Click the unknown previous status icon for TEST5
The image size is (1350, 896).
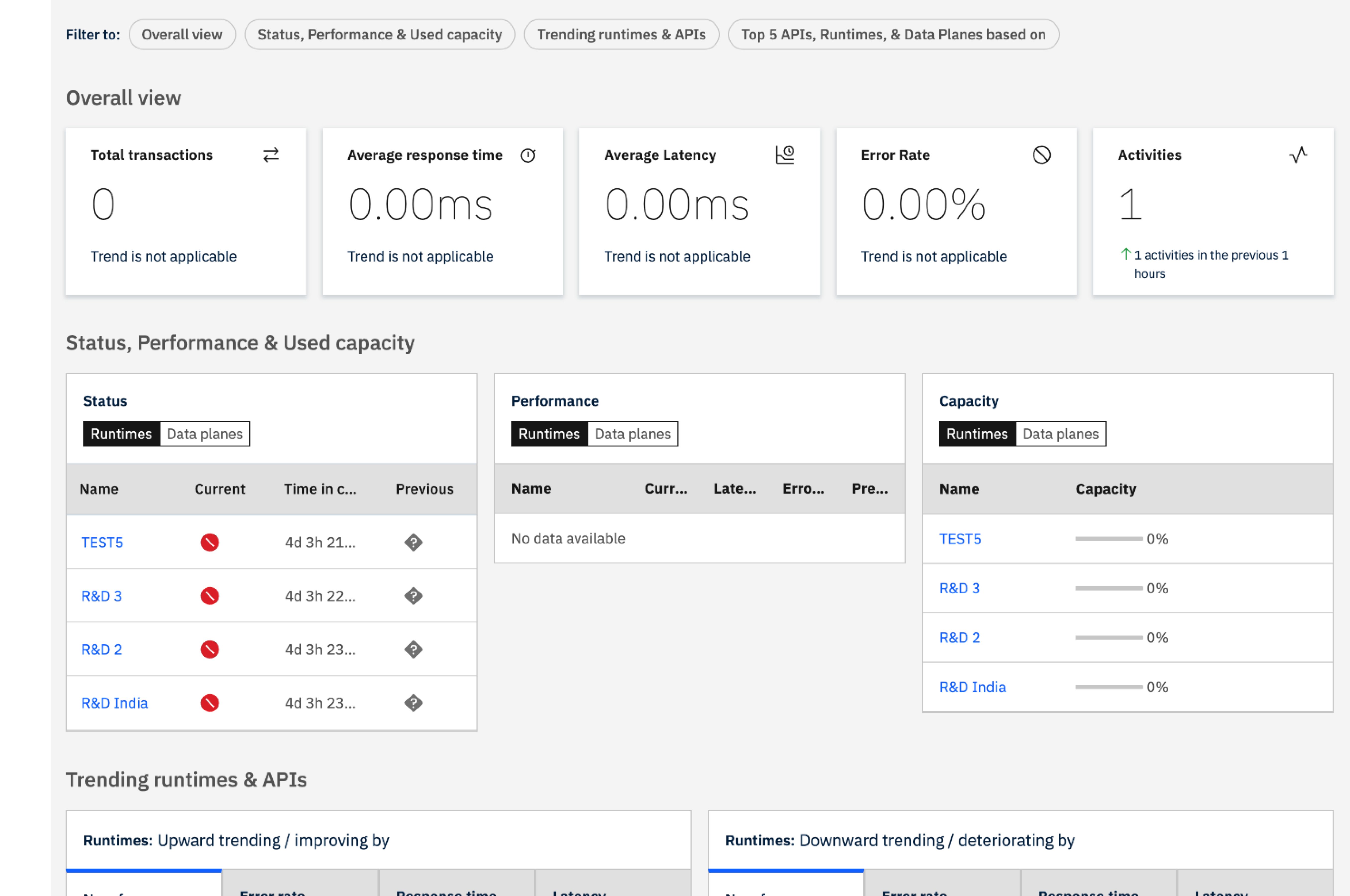(414, 542)
